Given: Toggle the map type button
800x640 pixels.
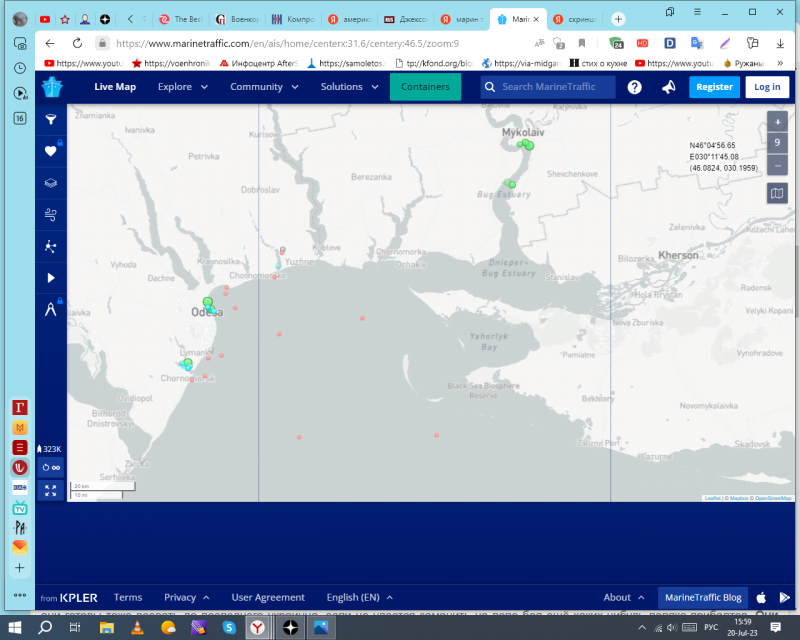Looking at the screenshot, I should [x=777, y=193].
